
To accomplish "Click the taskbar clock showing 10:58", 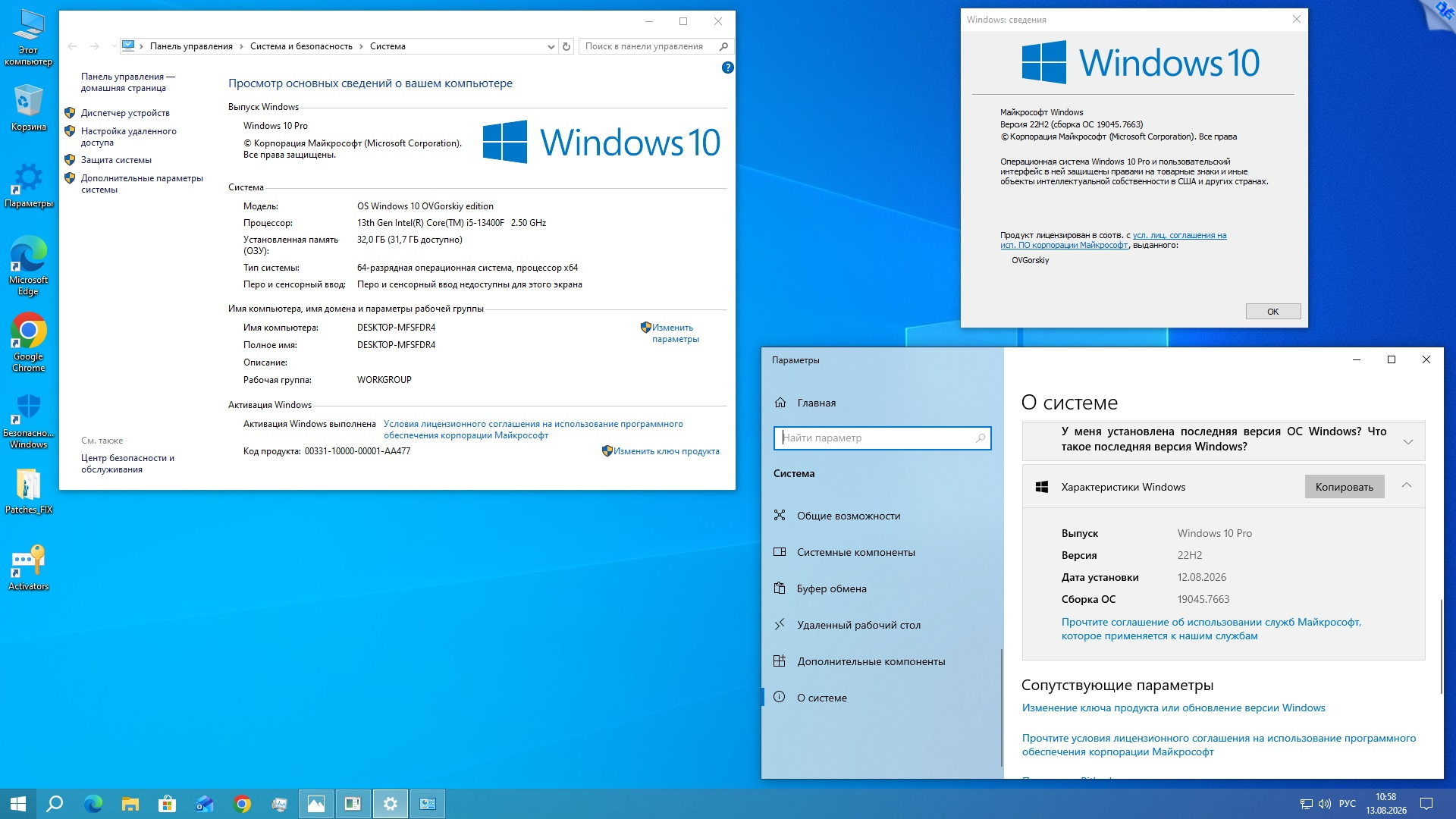I will (1386, 804).
